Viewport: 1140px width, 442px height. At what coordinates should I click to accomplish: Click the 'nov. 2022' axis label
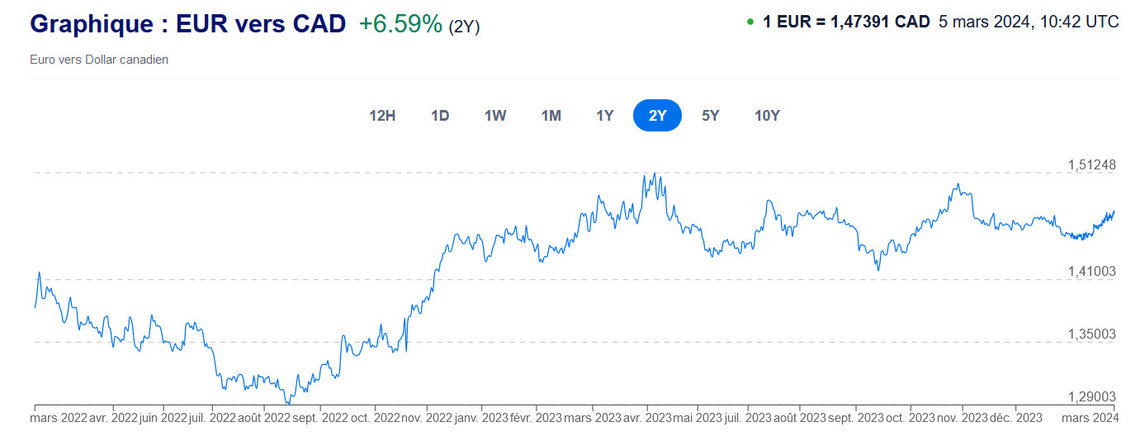pos(425,418)
